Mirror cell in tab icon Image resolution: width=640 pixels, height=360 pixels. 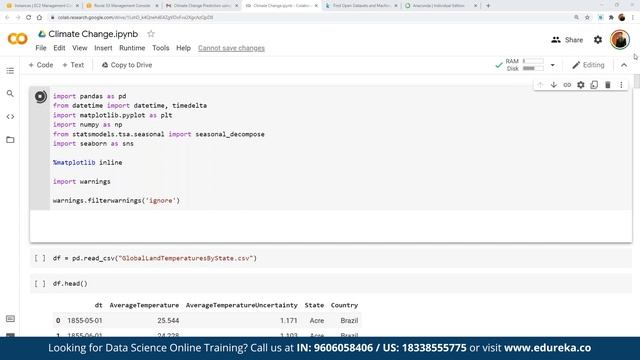[x=594, y=85]
